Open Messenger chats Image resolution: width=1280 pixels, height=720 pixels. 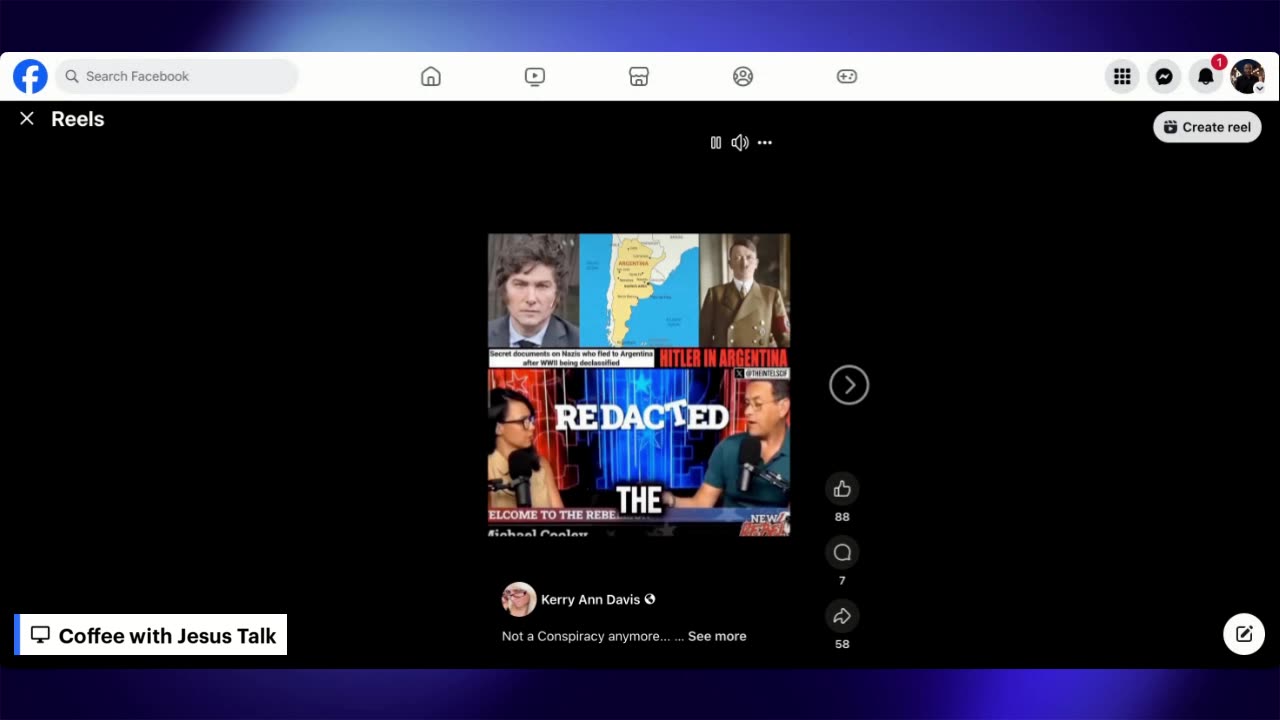[1164, 76]
